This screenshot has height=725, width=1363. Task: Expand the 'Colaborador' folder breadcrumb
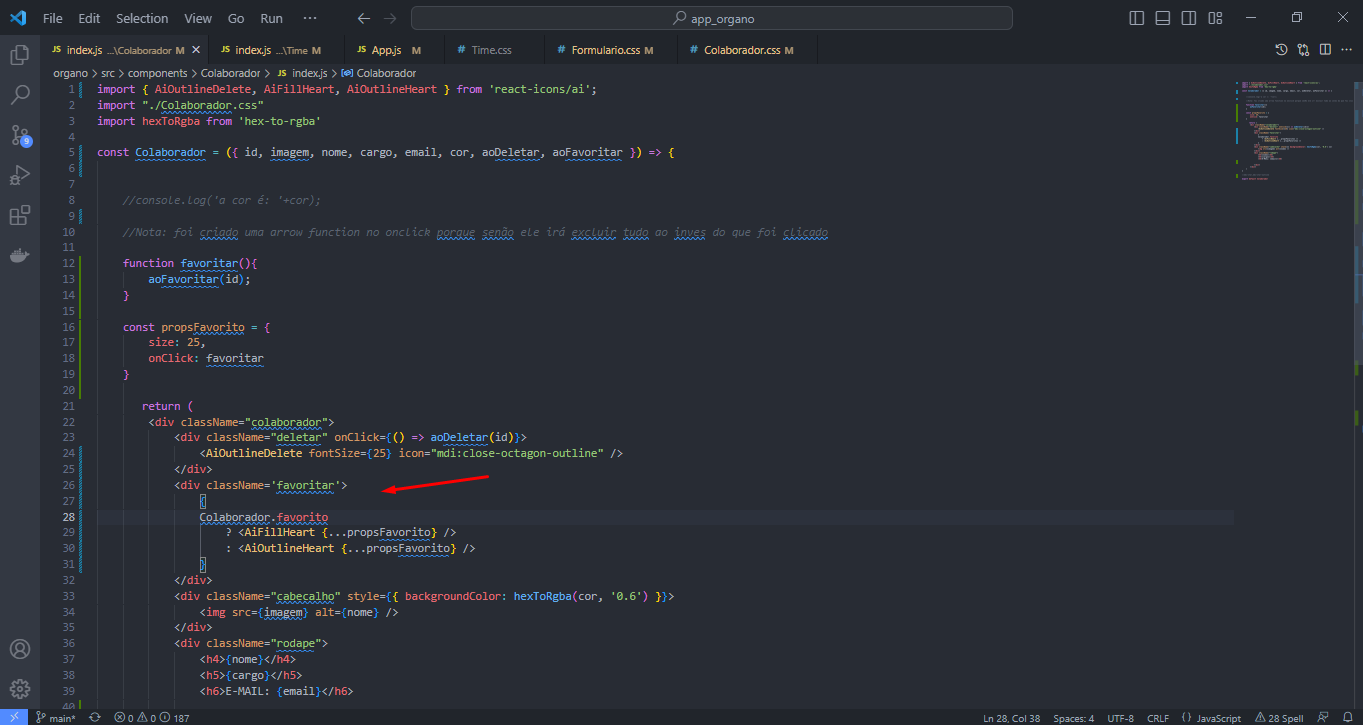click(x=230, y=73)
